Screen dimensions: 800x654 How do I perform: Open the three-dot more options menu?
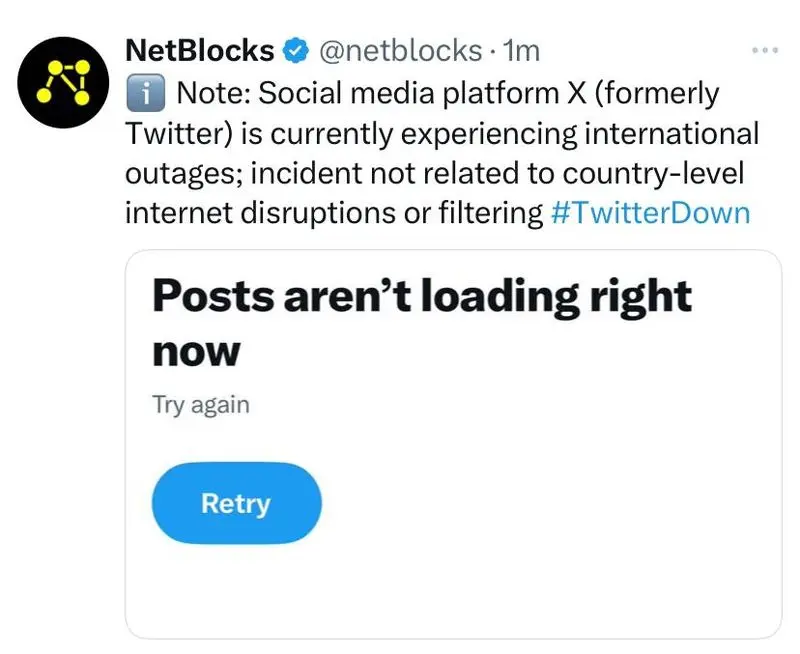click(765, 50)
